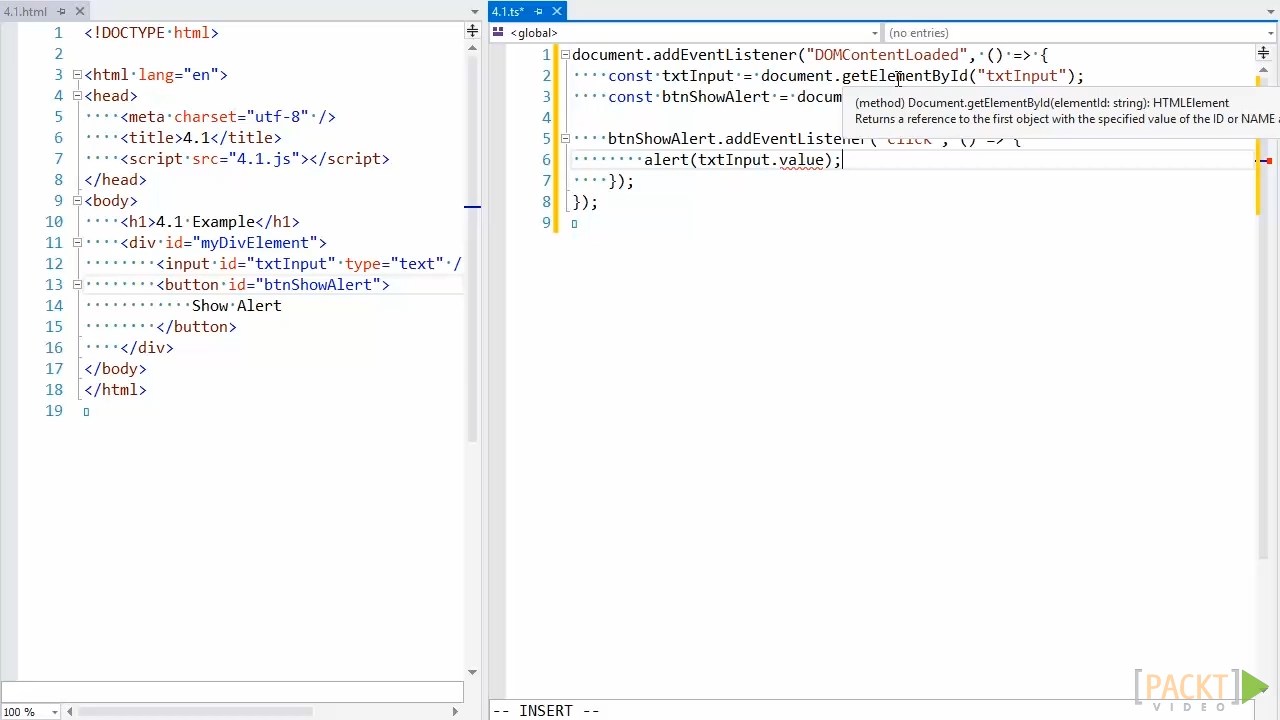Open the <global> scope dropdown
Image resolution: width=1280 pixels, height=720 pixels.
(x=686, y=33)
